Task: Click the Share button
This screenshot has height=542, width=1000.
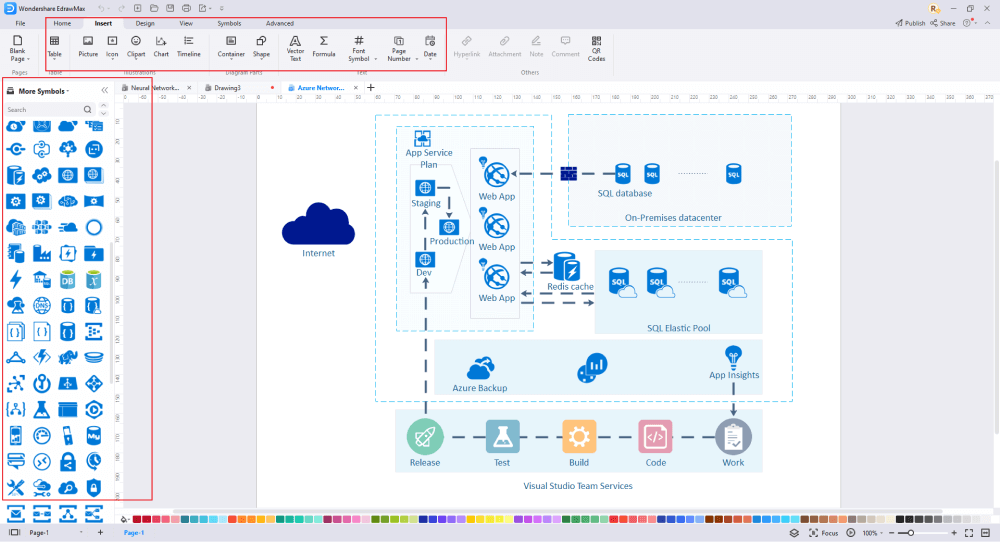Action: point(943,23)
